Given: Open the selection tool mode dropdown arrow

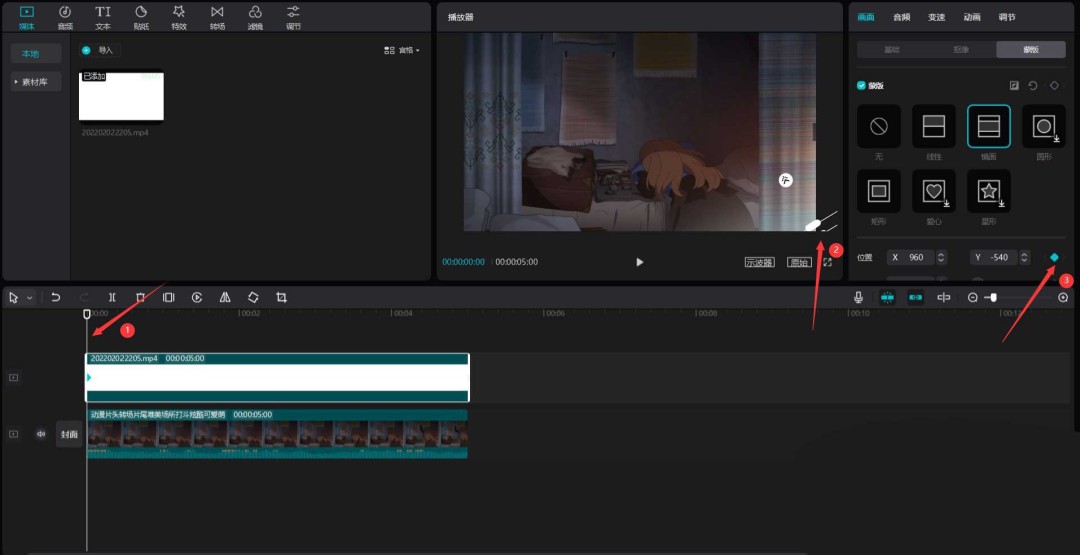Looking at the screenshot, I should tap(30, 298).
